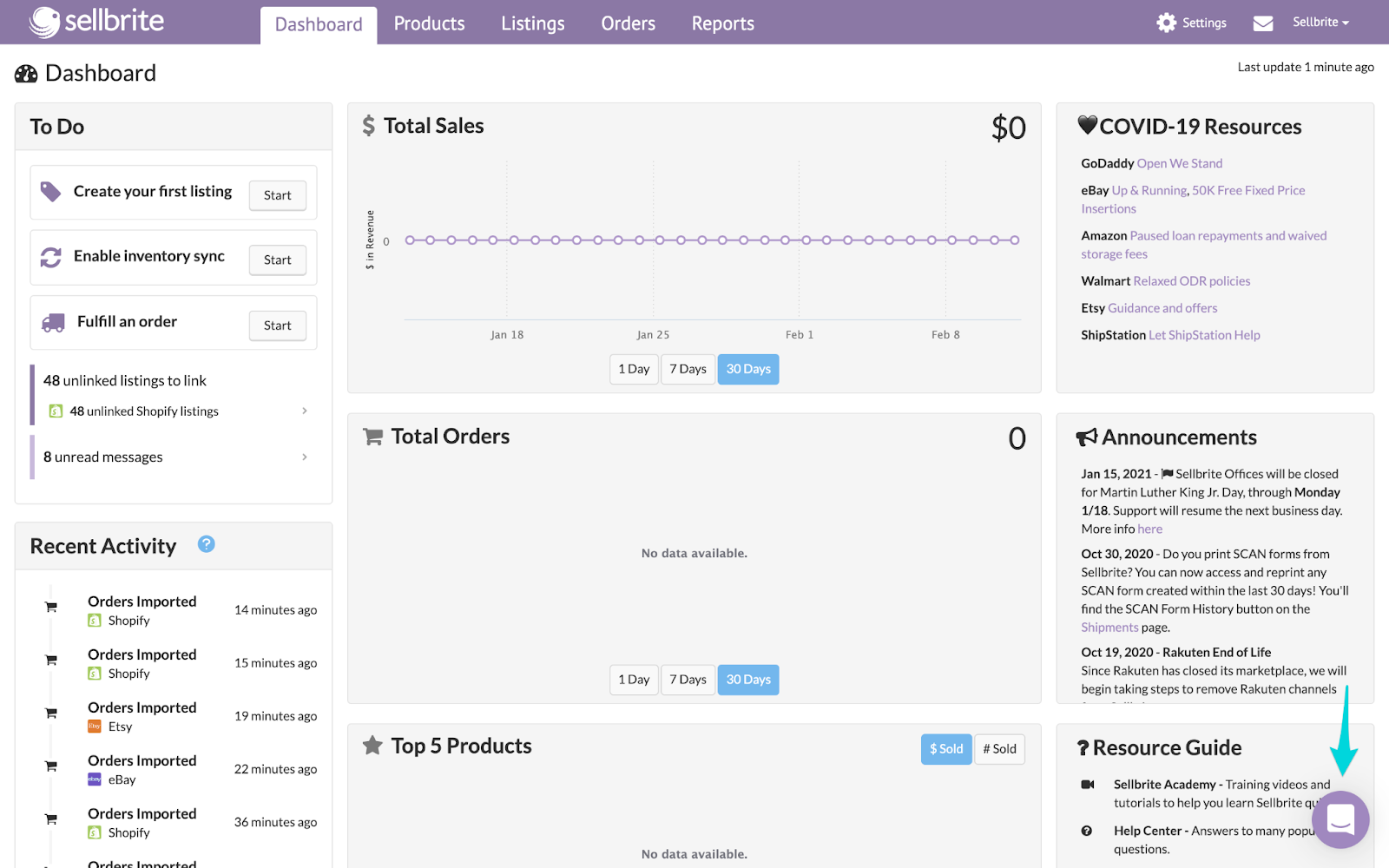Click the tag icon beside Create your first listing
This screenshot has height=868, width=1389.
point(51,192)
